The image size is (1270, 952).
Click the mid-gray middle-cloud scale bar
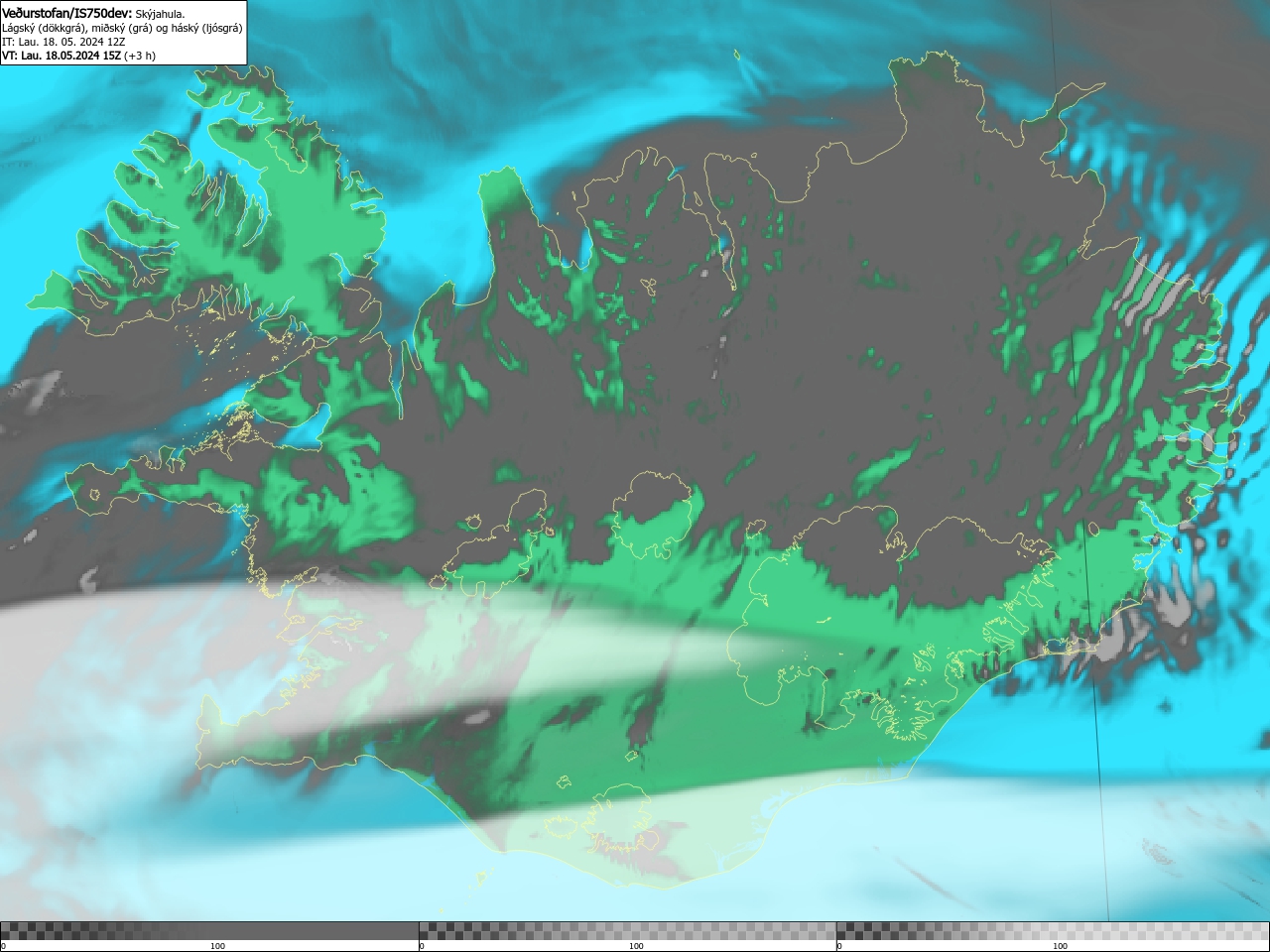(x=627, y=930)
